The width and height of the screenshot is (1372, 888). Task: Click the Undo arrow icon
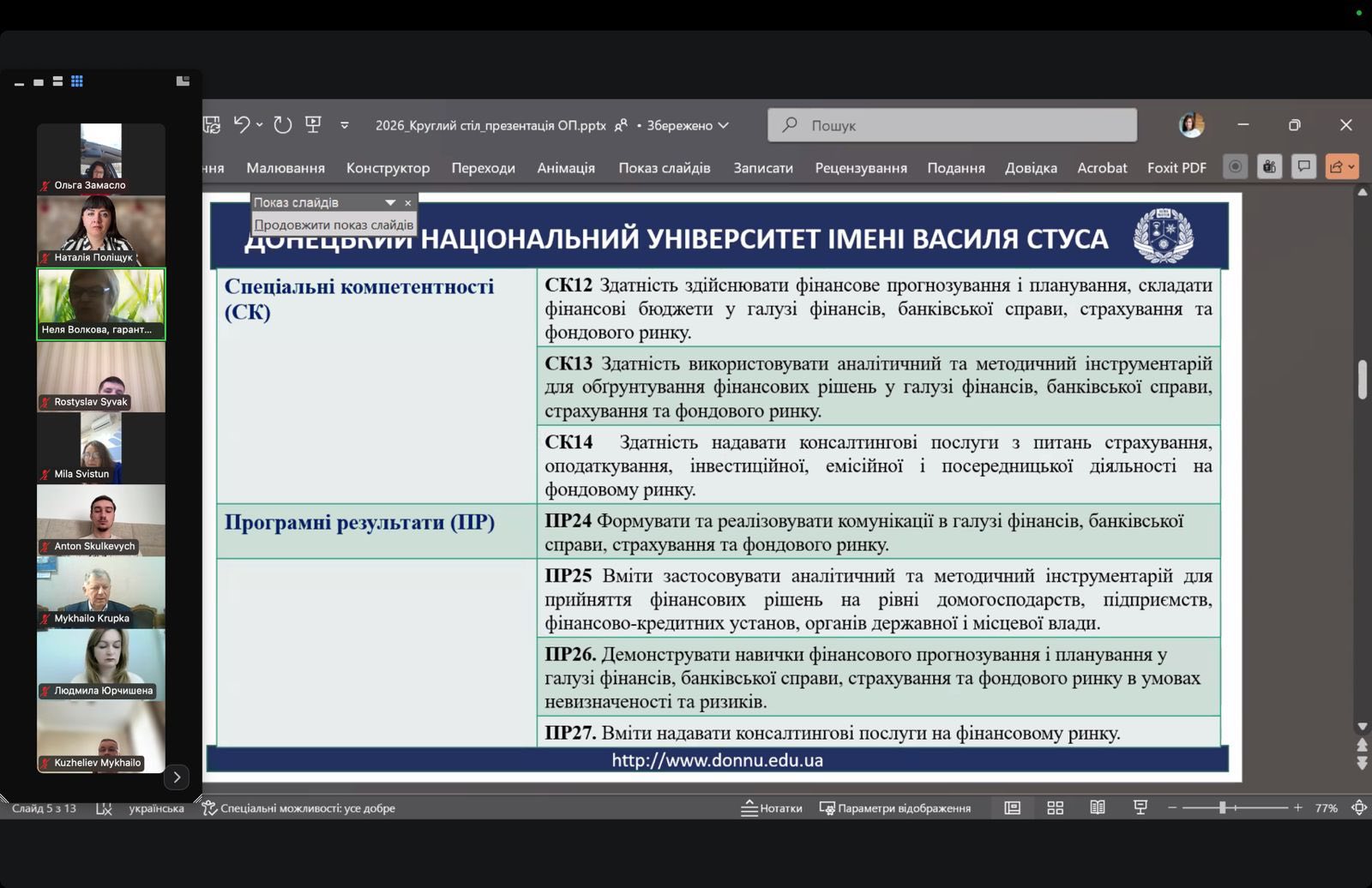pos(241,125)
